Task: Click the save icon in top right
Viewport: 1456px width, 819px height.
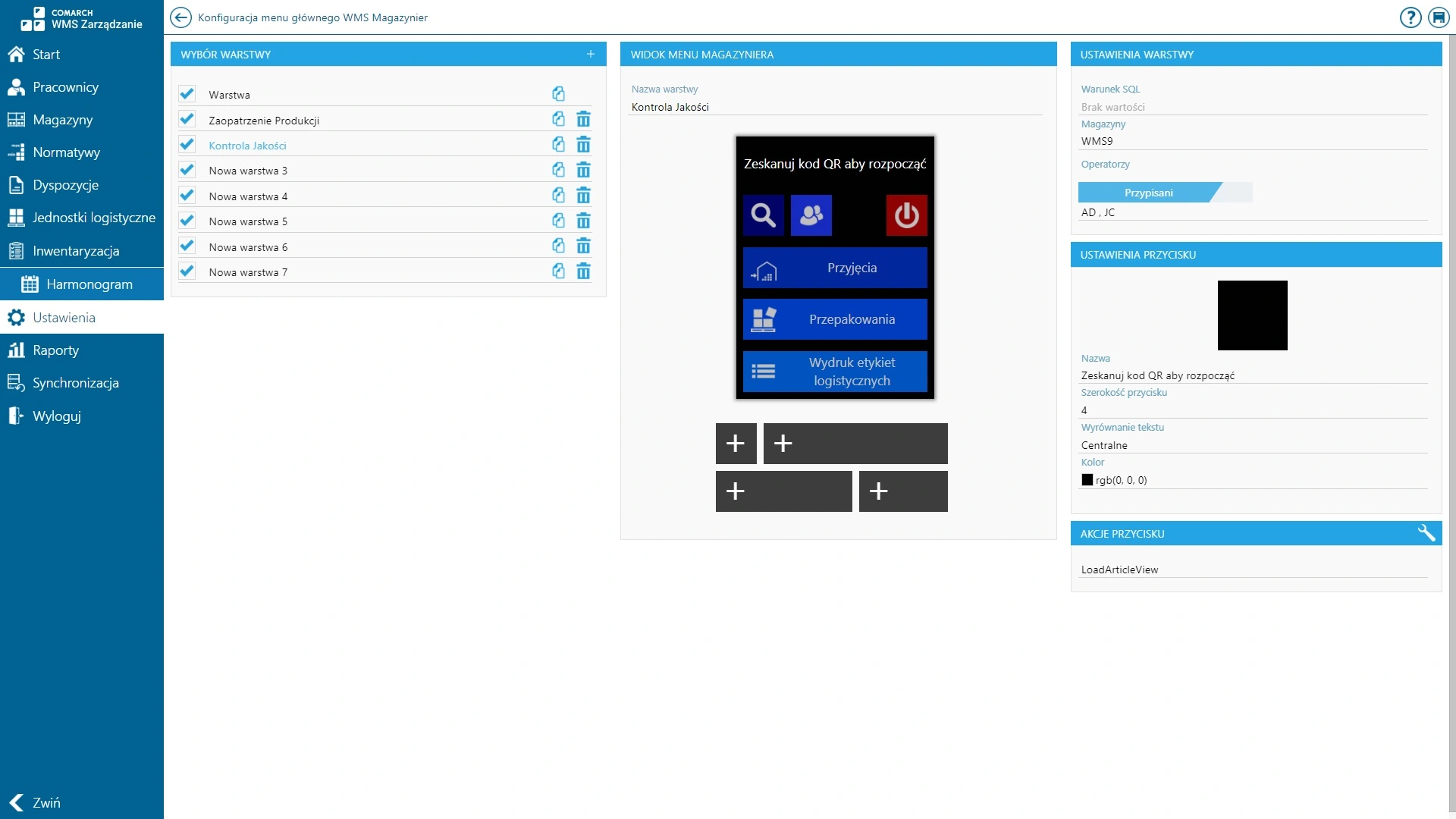Action: 1439,17
